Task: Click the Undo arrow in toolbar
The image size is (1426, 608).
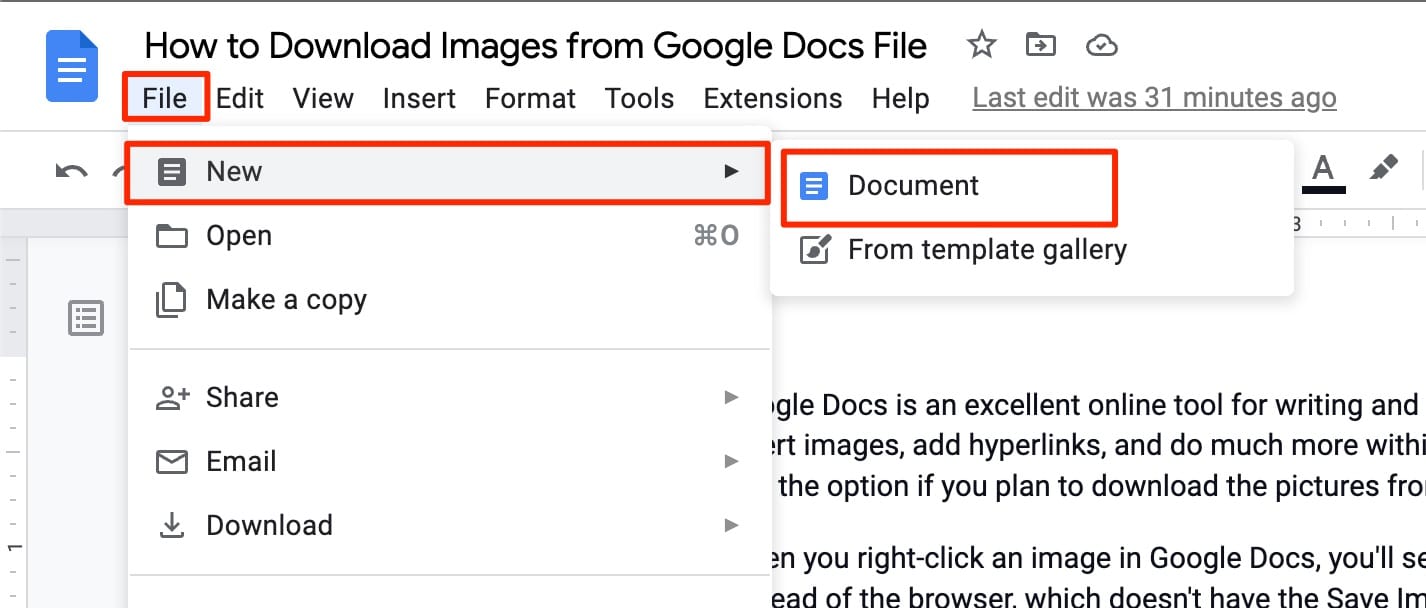Action: (x=71, y=171)
